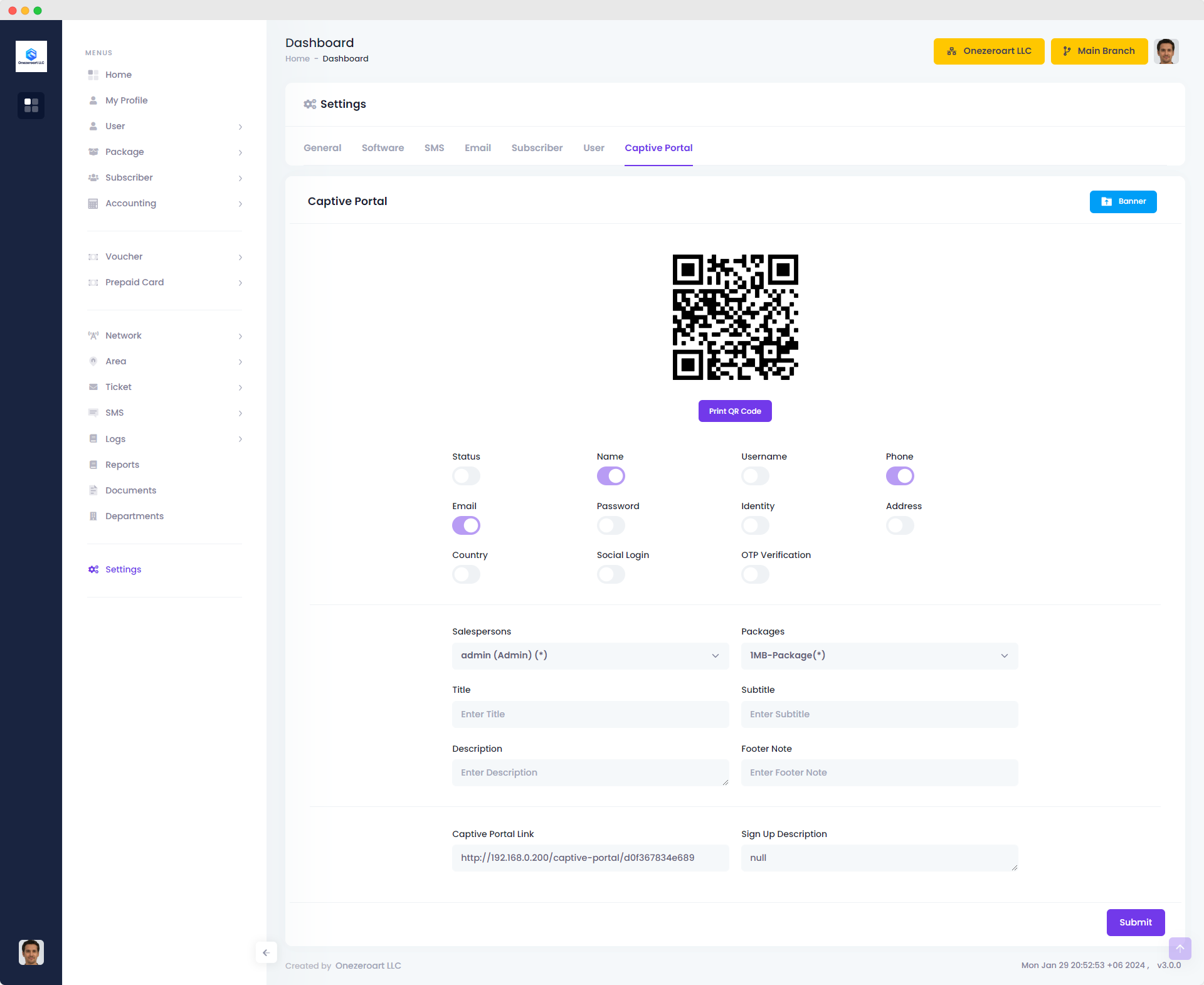Enable the Country switch

(466, 574)
